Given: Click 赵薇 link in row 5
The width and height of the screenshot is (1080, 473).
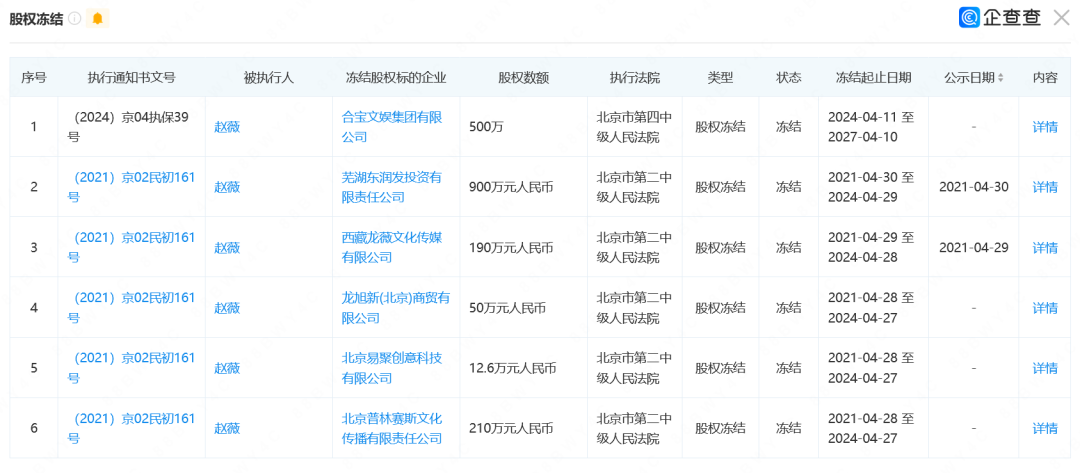Looking at the screenshot, I should coord(227,368).
